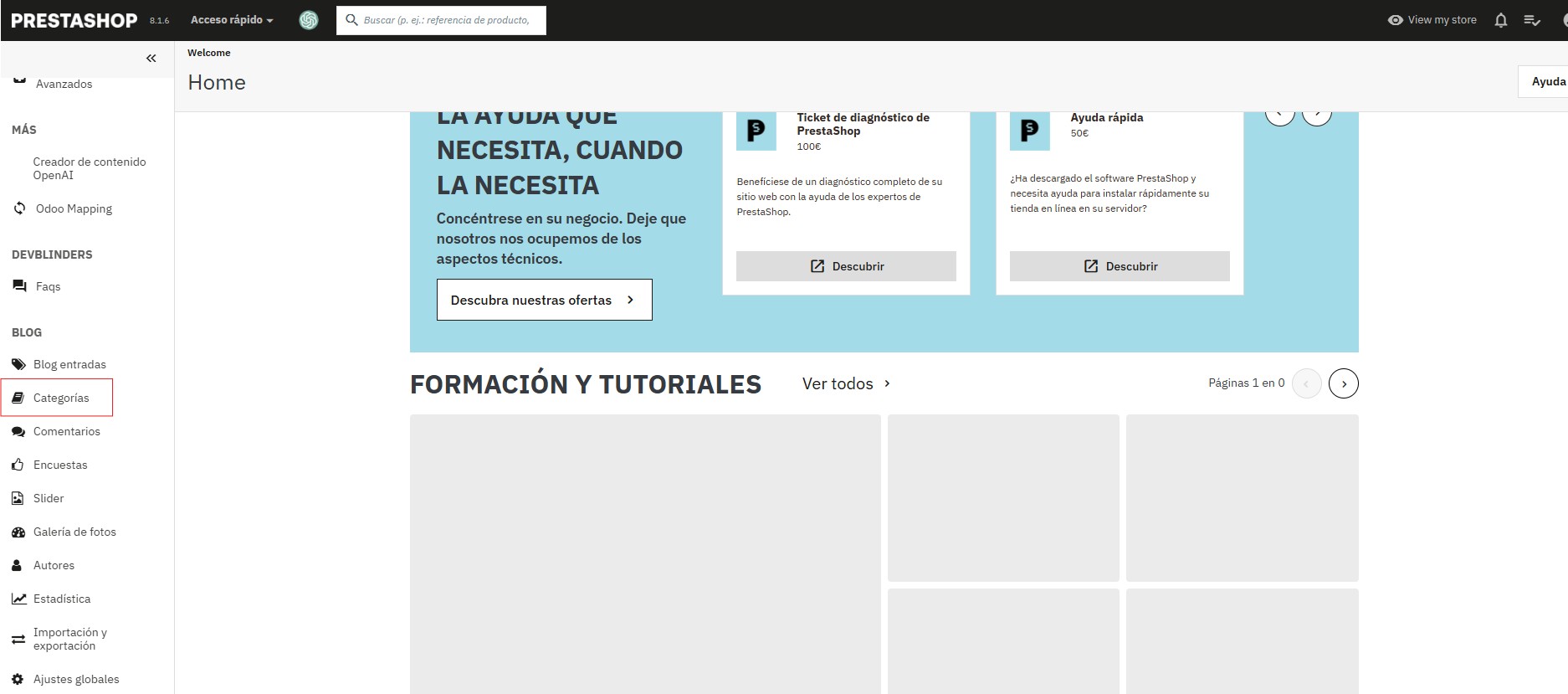1568x694 pixels.
Task: Click the Autores person icon
Action: pos(17,565)
